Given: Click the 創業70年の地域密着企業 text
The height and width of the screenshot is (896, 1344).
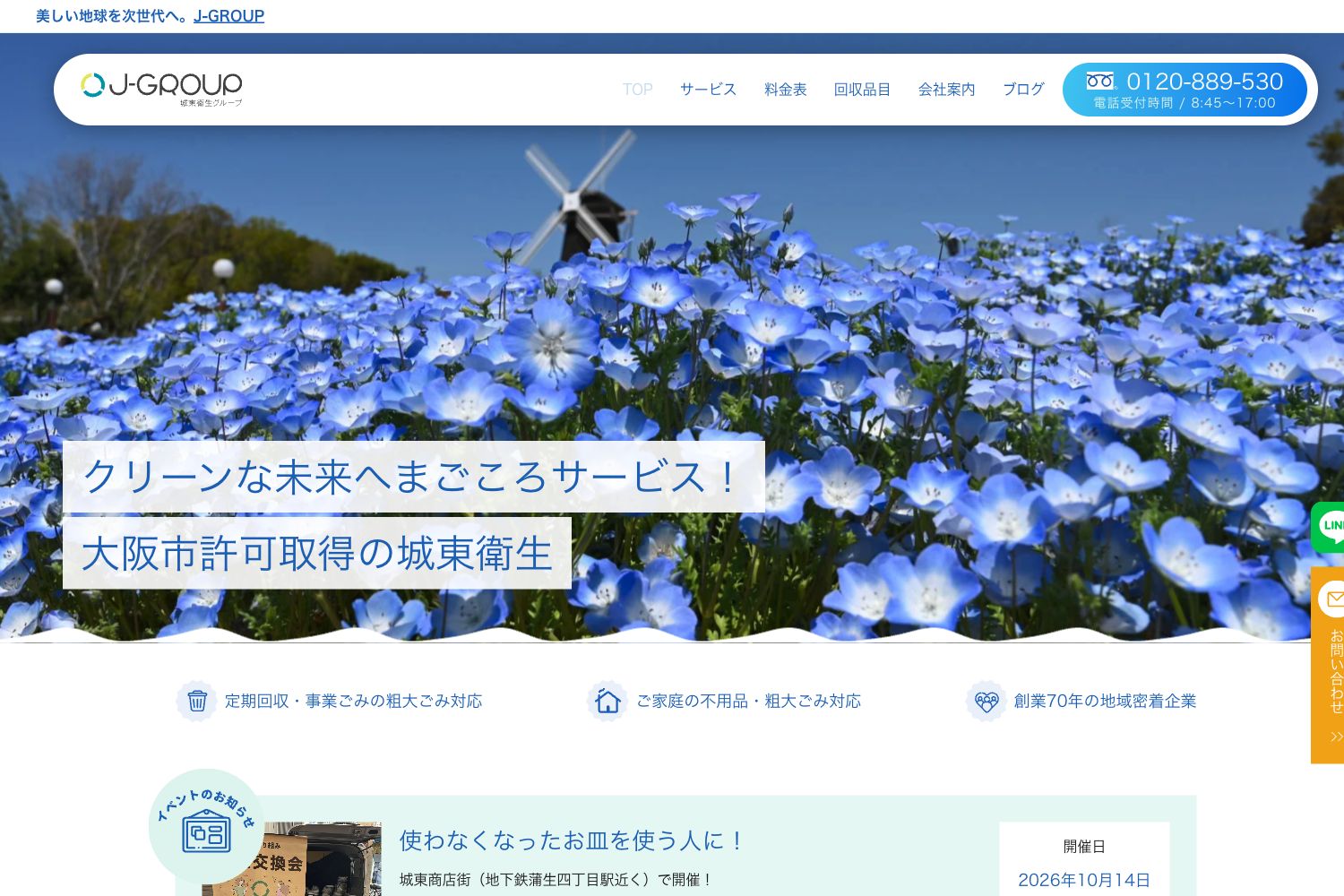Looking at the screenshot, I should point(1105,701).
